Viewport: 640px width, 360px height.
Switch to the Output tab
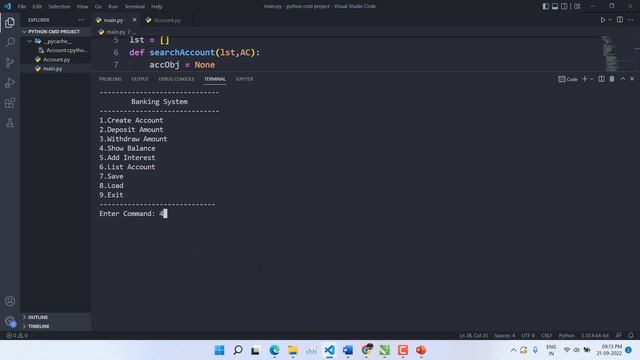[x=140, y=79]
